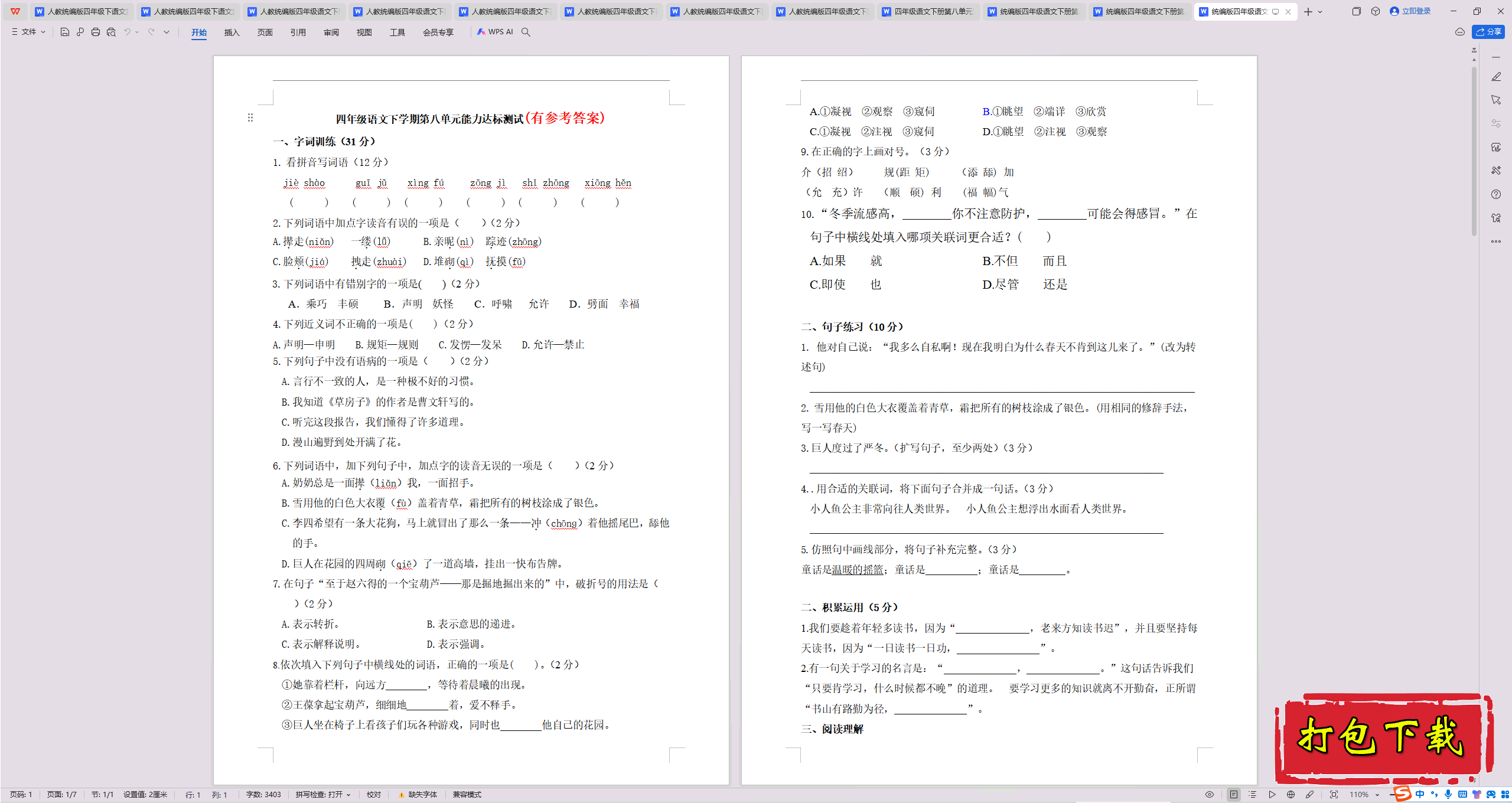
Task: Open WPS AI assistant
Action: click(495, 32)
